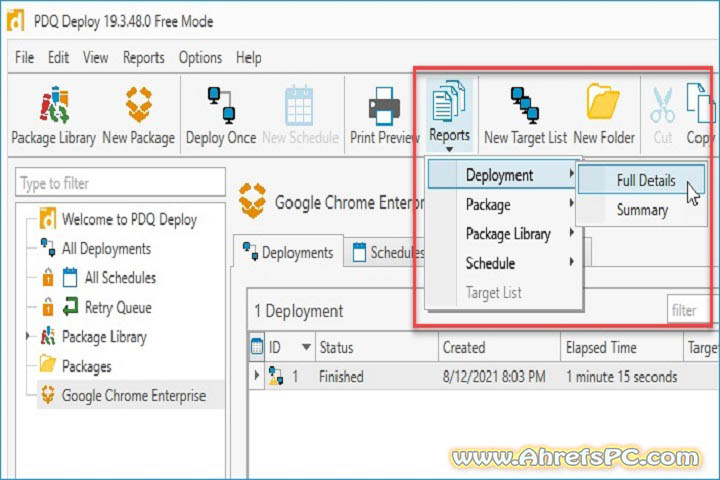This screenshot has height=480, width=720.
Task: Expand Package Library submenu in Reports menu
Action: pos(506,234)
